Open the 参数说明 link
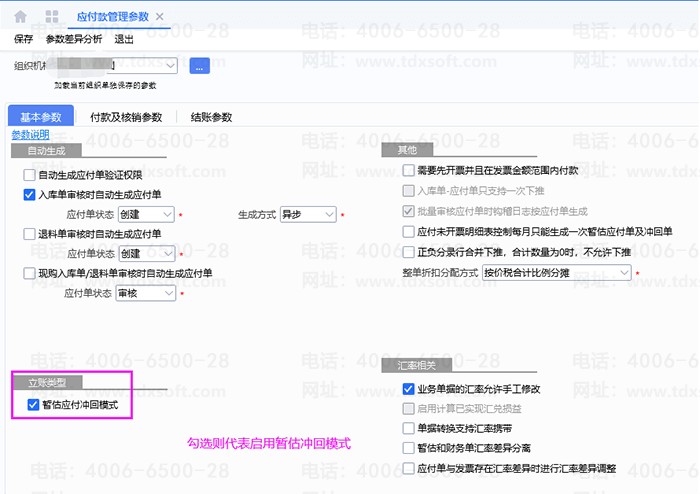 tap(30, 135)
